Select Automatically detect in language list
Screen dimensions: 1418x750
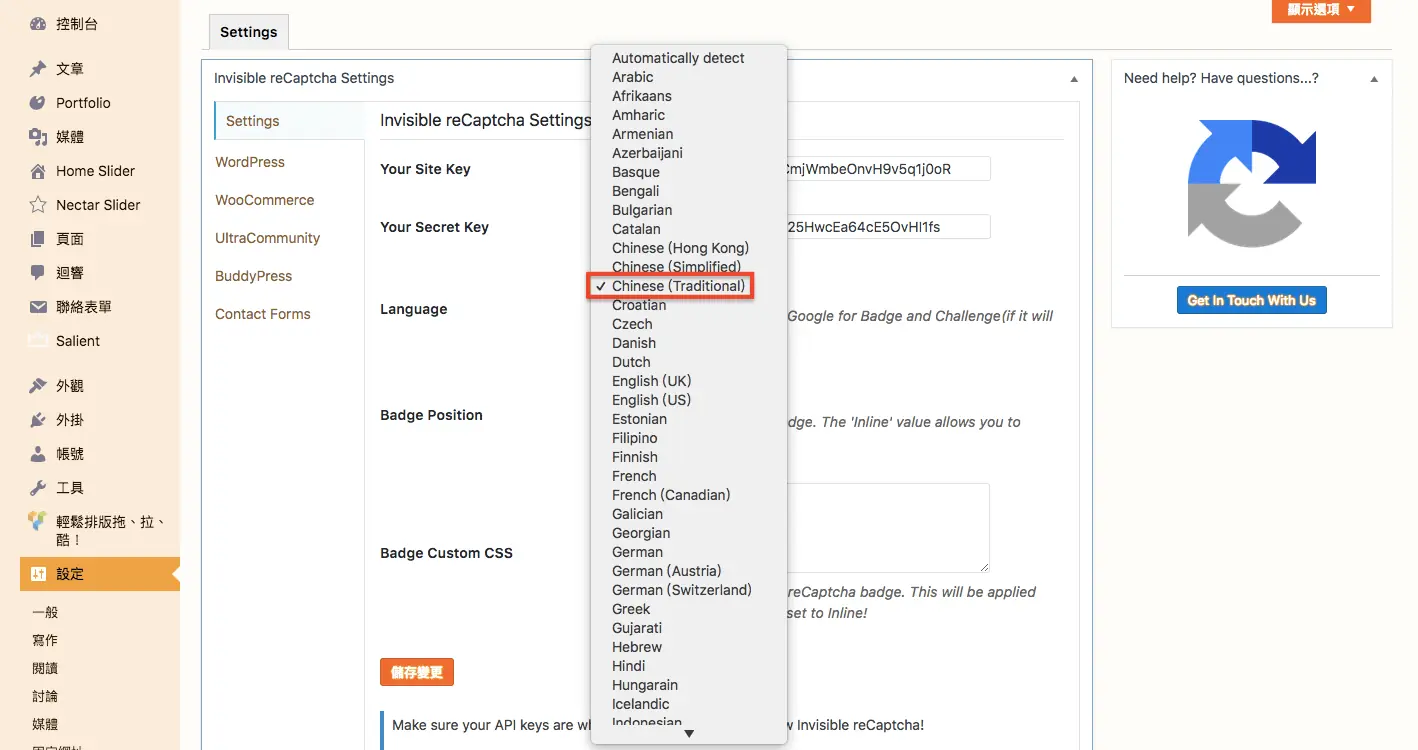678,58
